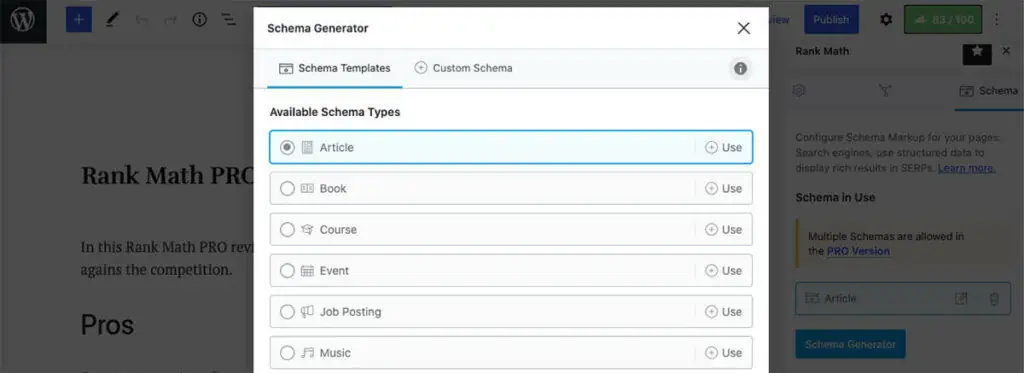Open document details info icon in toolbar
Screen dimensions: 1024x373
[x=199, y=20]
